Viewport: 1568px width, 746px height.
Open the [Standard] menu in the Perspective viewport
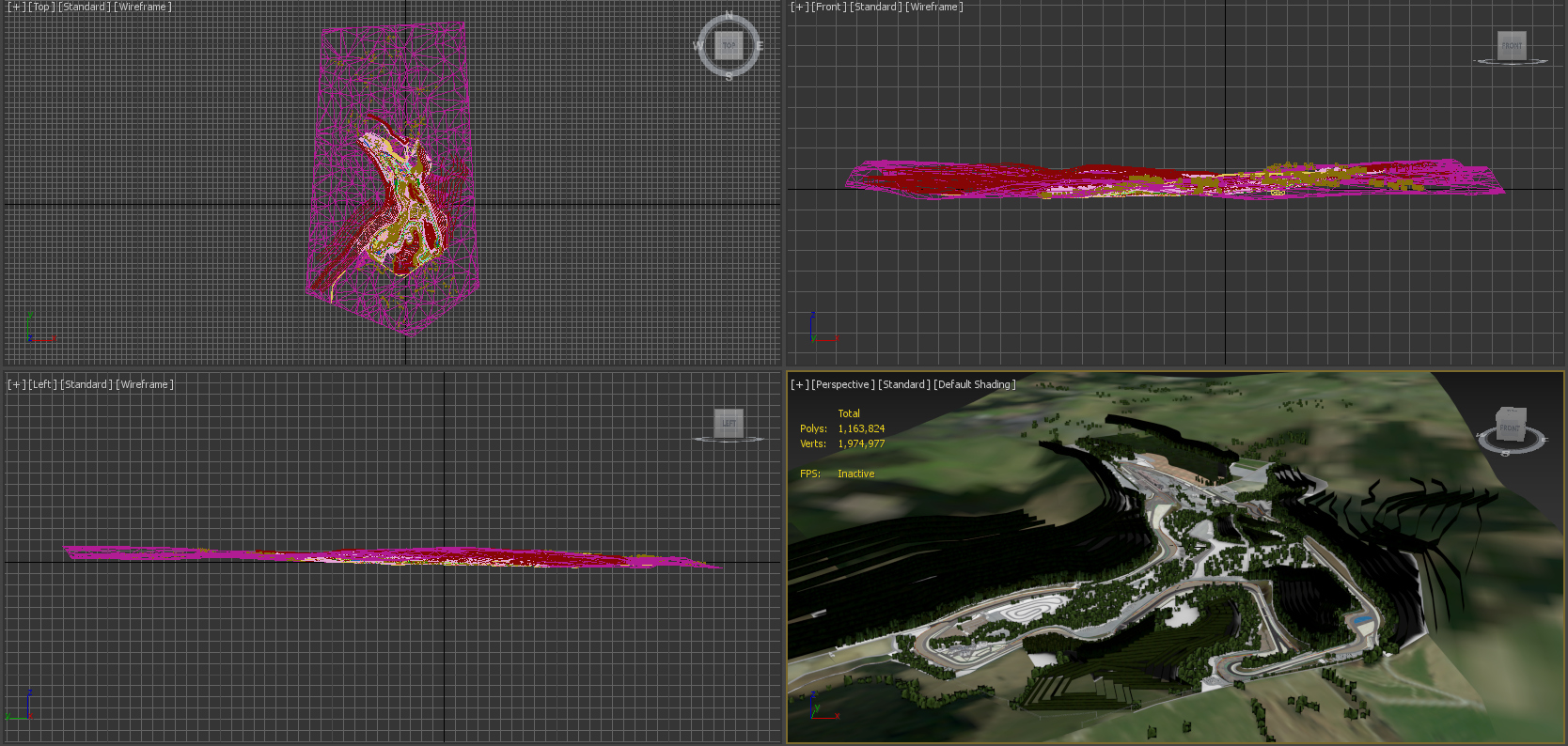[904, 384]
